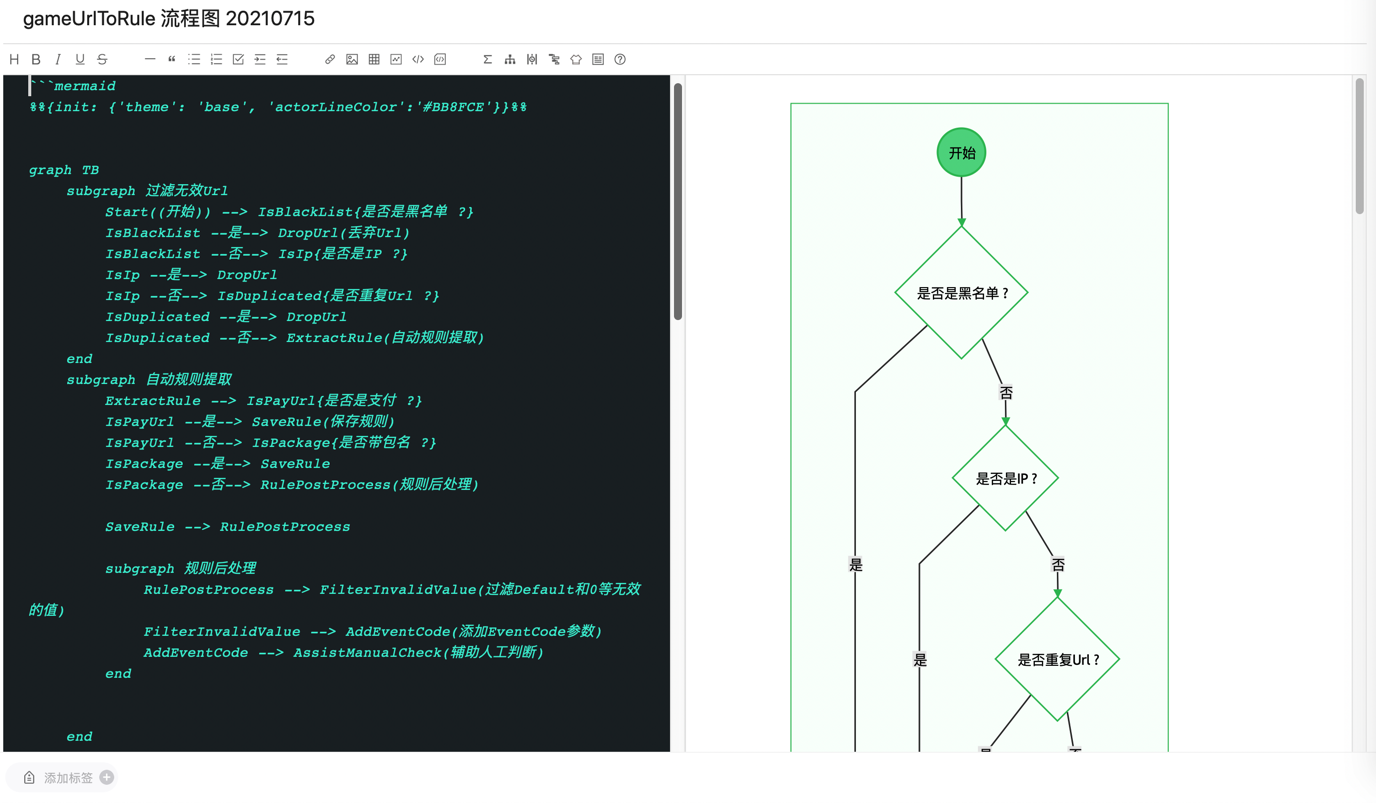
Task: Open the help question mark icon
Action: point(620,60)
